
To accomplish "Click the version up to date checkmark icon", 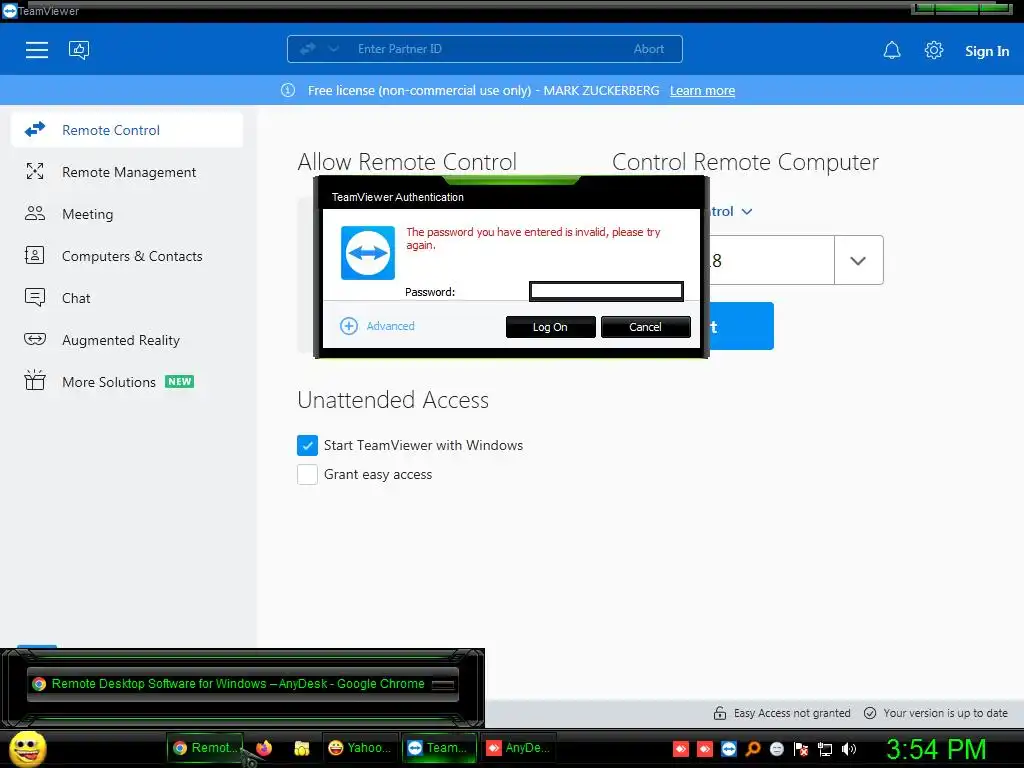I will [870, 713].
